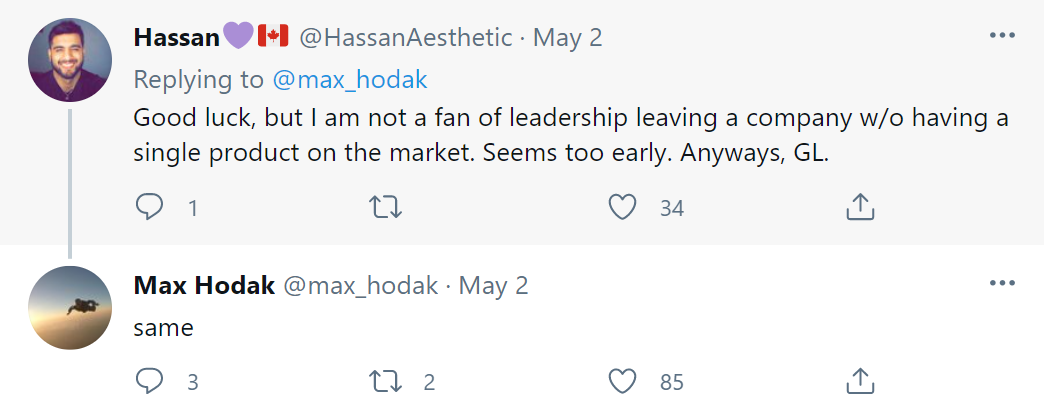Reply to Max Hodak's 'same' tweet
This screenshot has width=1044, height=418.
[149, 381]
